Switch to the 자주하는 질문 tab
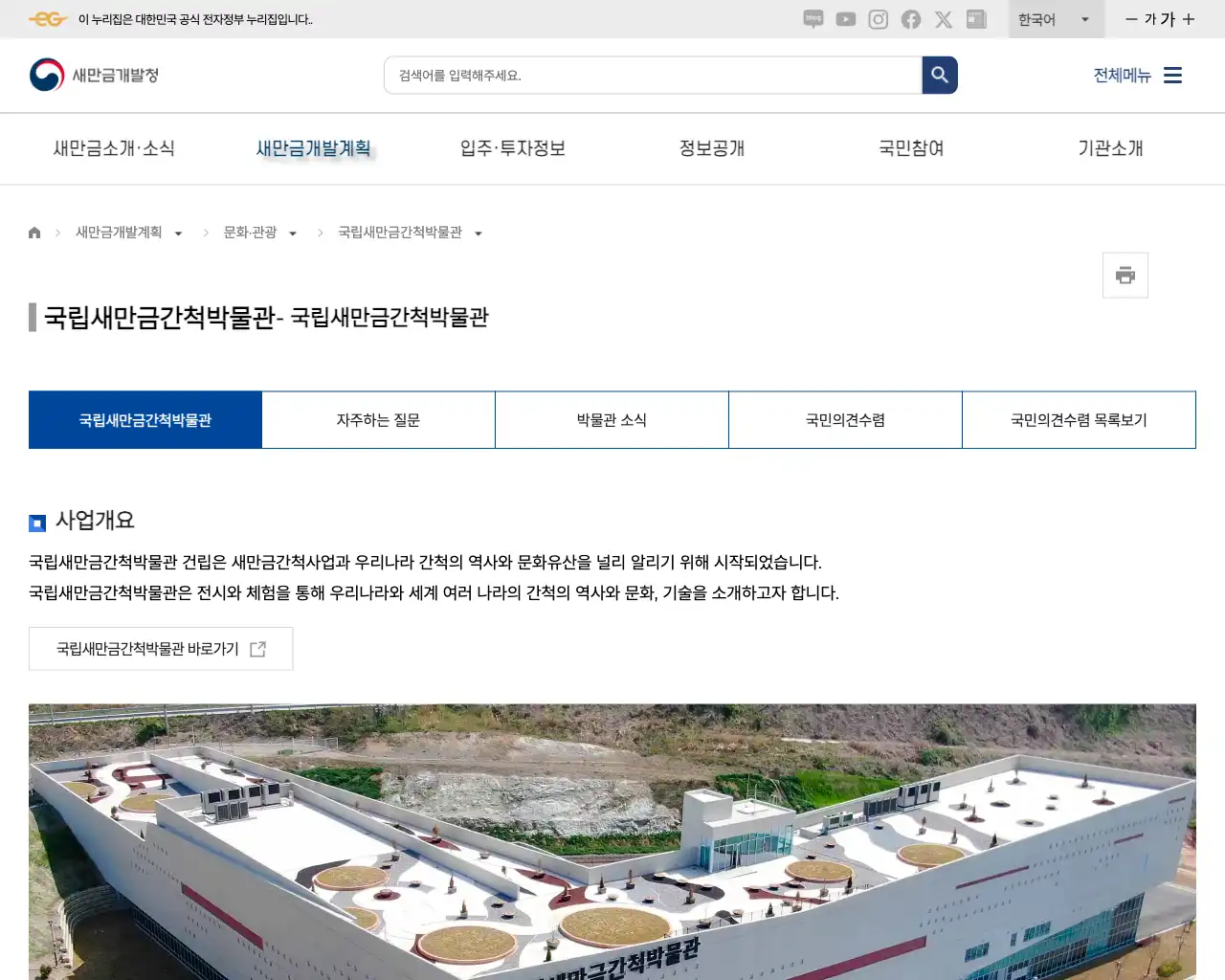This screenshot has width=1225, height=980. point(378,419)
